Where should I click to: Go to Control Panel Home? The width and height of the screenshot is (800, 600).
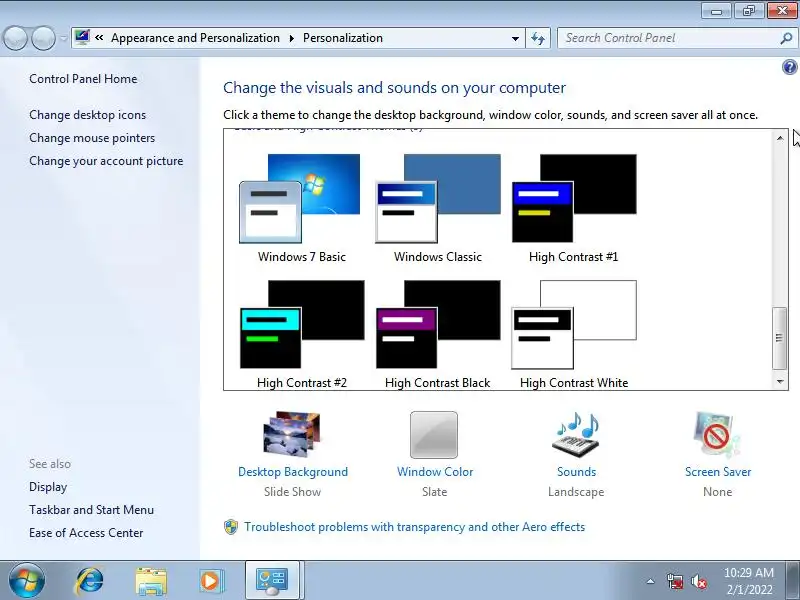coord(83,79)
